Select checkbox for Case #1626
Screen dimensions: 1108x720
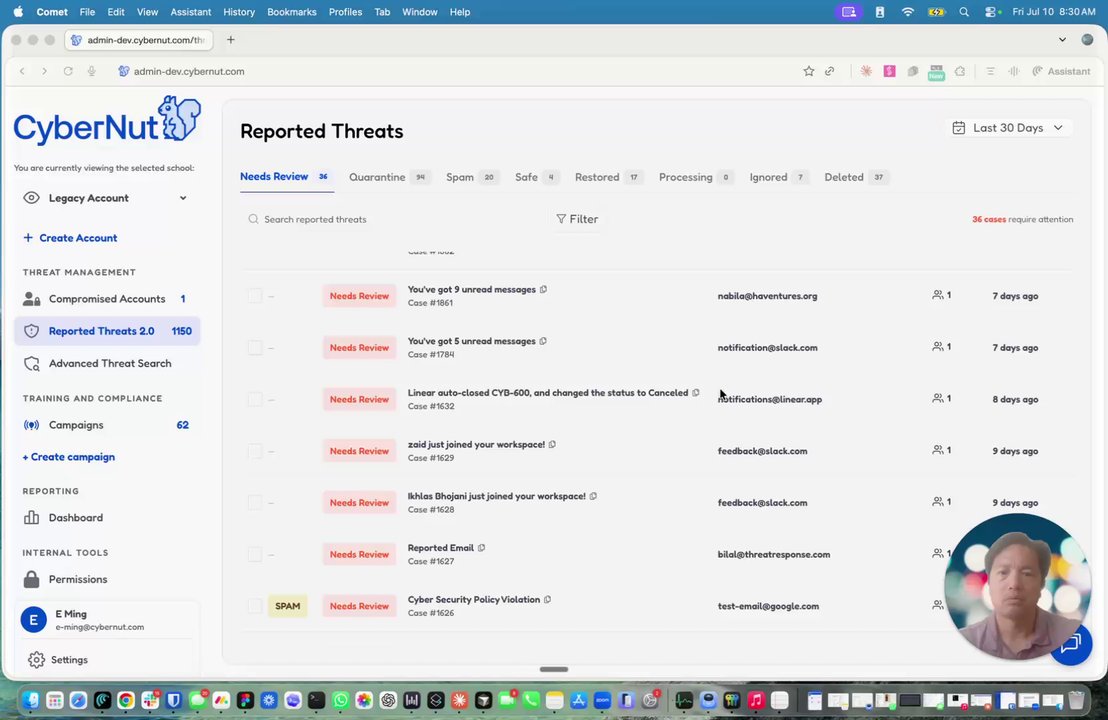tap(254, 606)
